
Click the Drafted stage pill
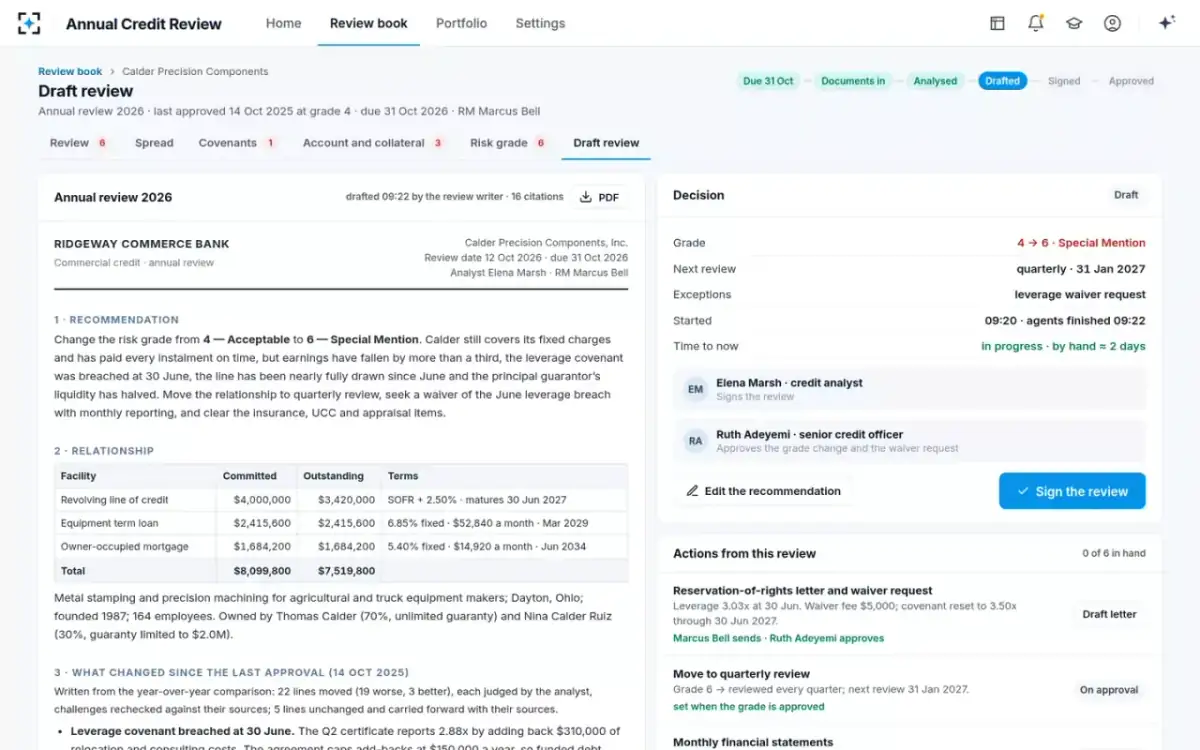pyautogui.click(x=1002, y=81)
